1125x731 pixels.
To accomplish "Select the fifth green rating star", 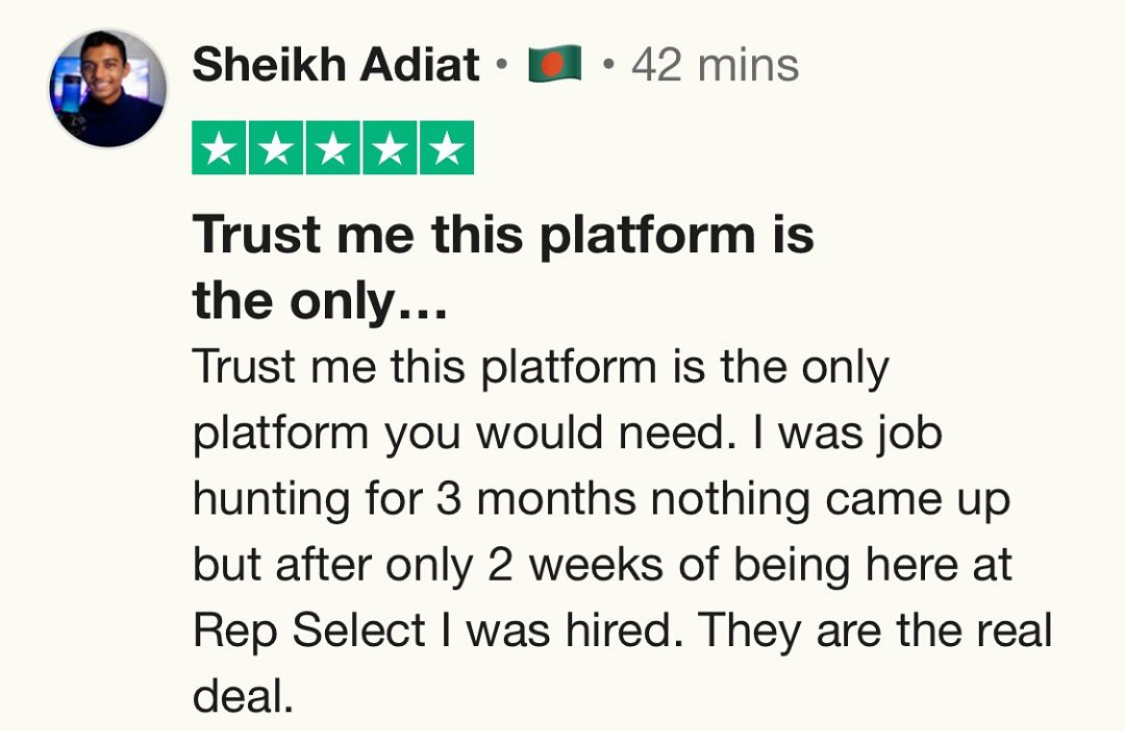I will 447,149.
